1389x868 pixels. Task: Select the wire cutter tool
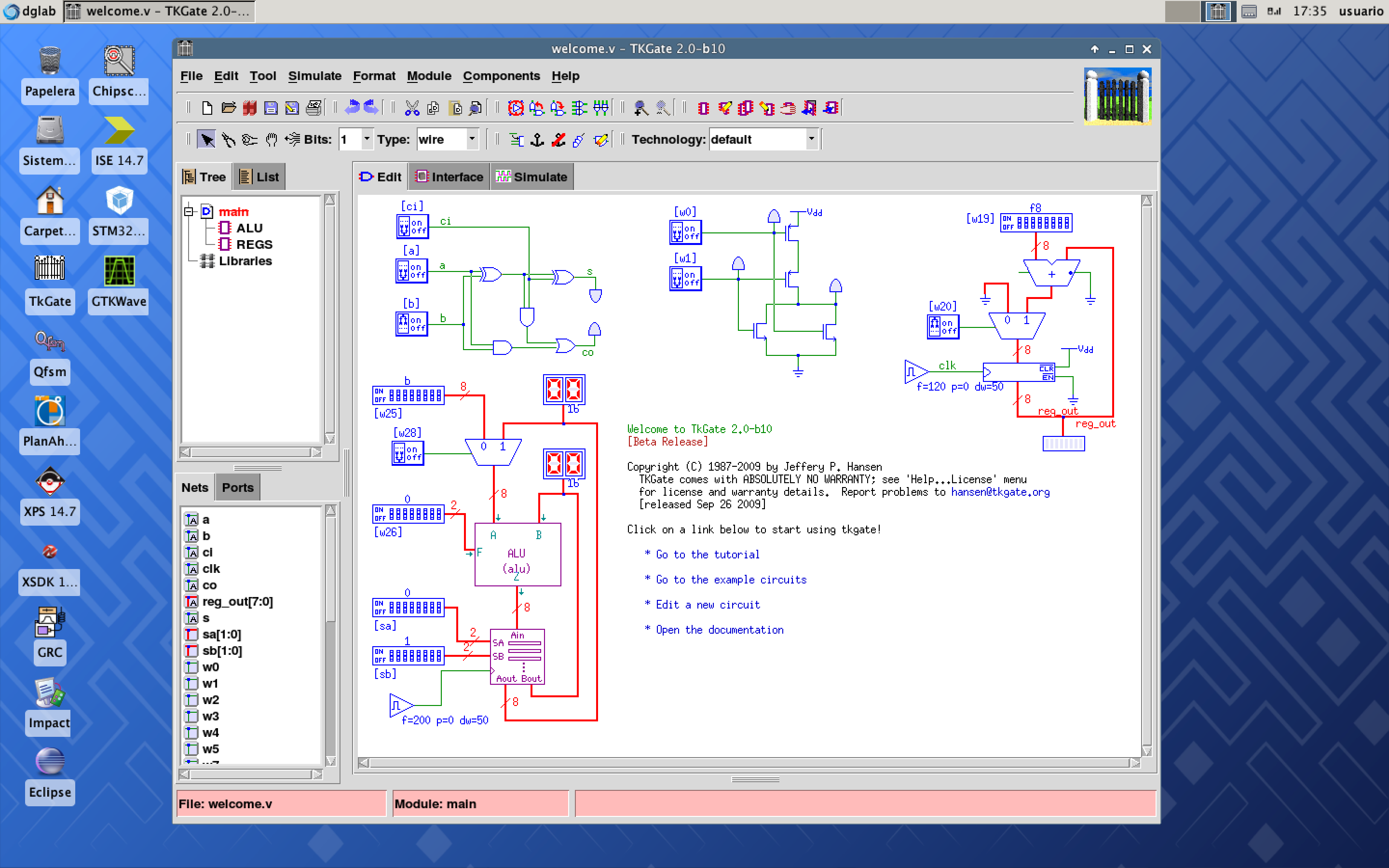point(229,139)
